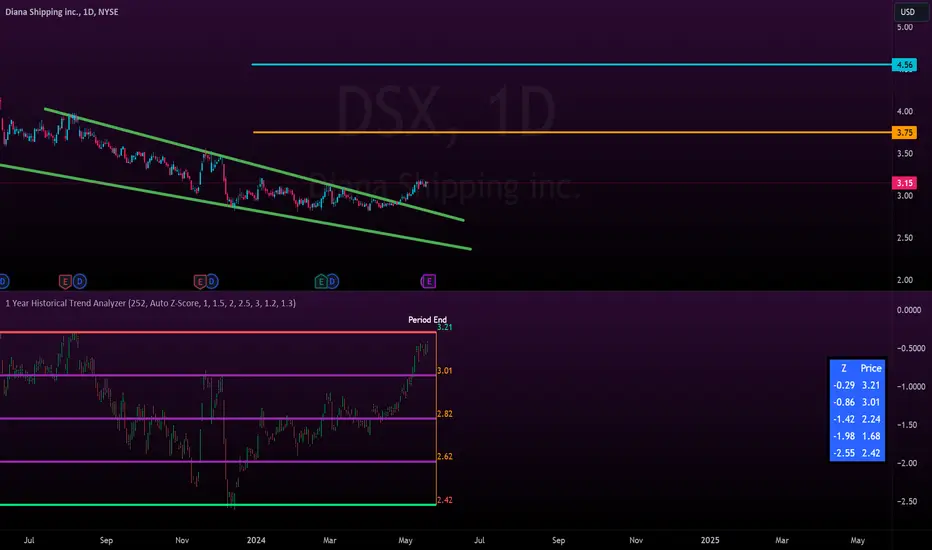The height and width of the screenshot is (550, 932).
Task: Select the red top boundary line in the indicator pane
Action: pyautogui.click(x=218, y=332)
